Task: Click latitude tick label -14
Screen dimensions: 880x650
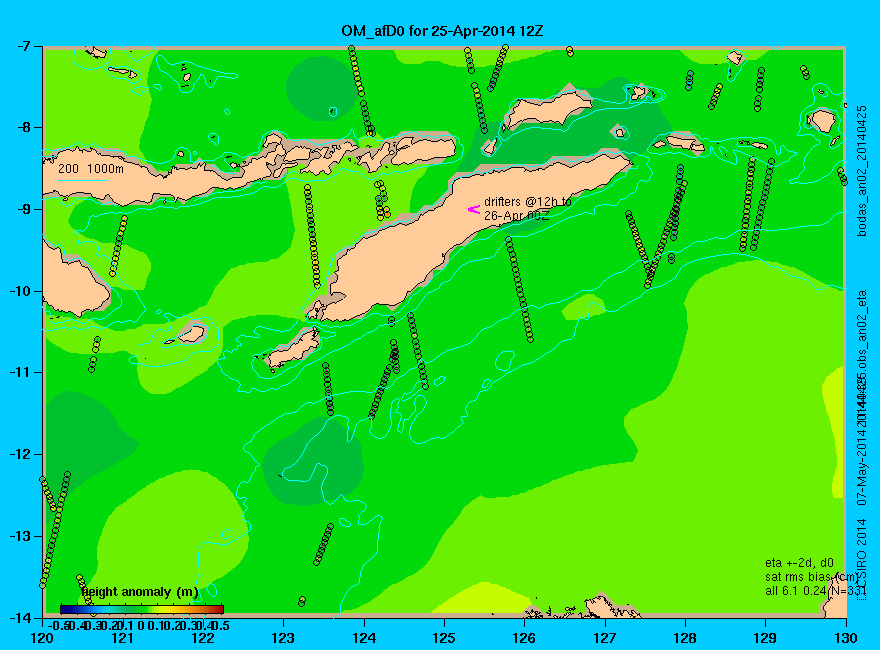Action: 21,618
